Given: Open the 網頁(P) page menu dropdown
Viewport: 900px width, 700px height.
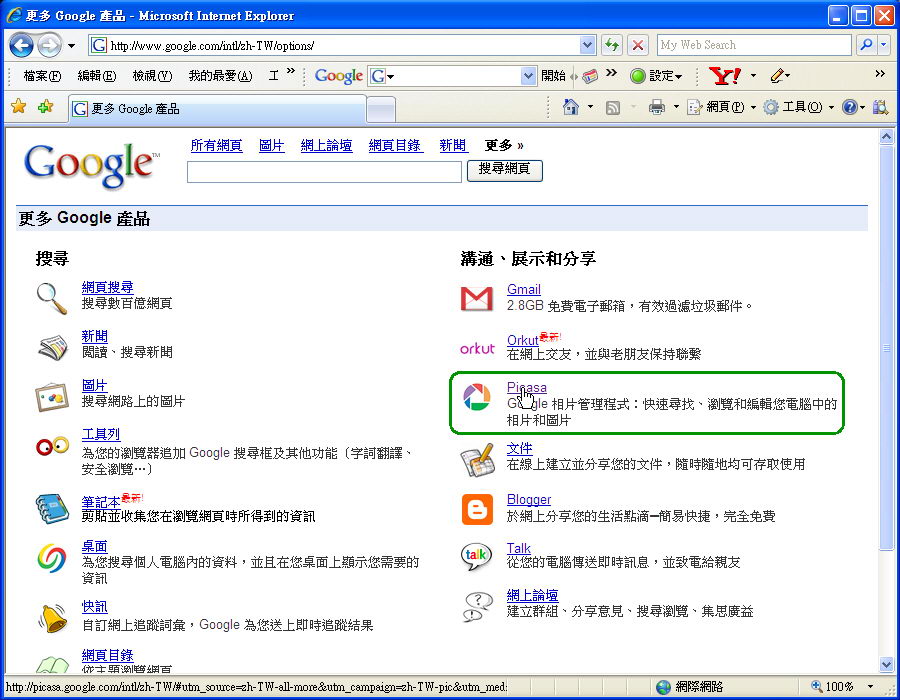Looking at the screenshot, I should (721, 107).
